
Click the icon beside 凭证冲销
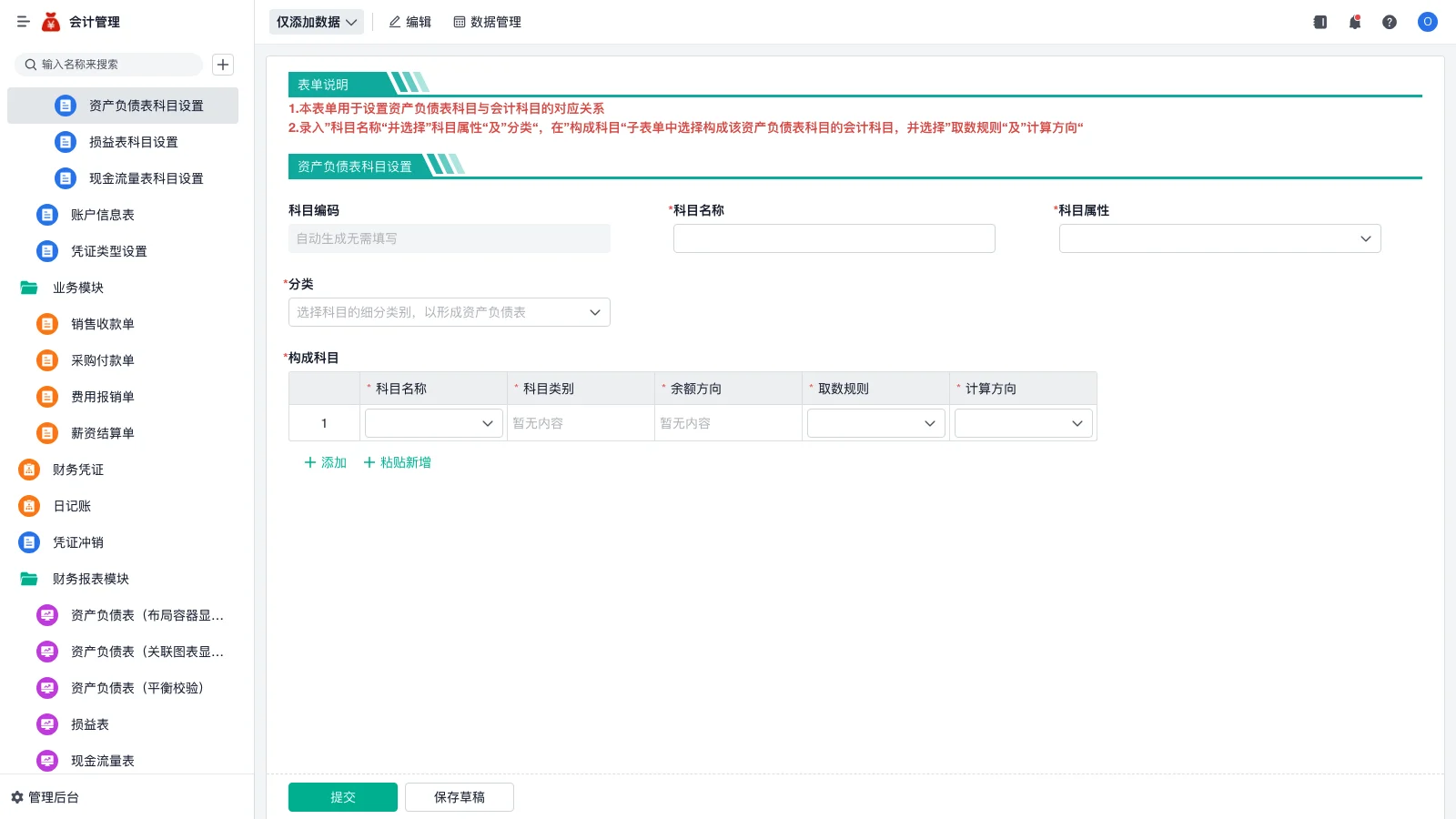[29, 542]
